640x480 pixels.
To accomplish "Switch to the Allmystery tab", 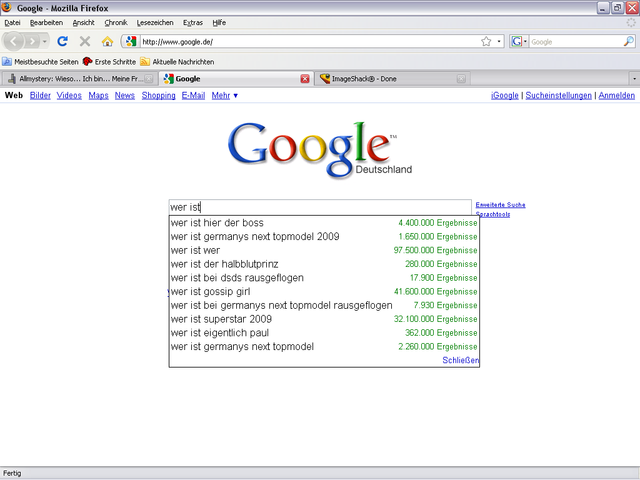I will click(x=79, y=79).
